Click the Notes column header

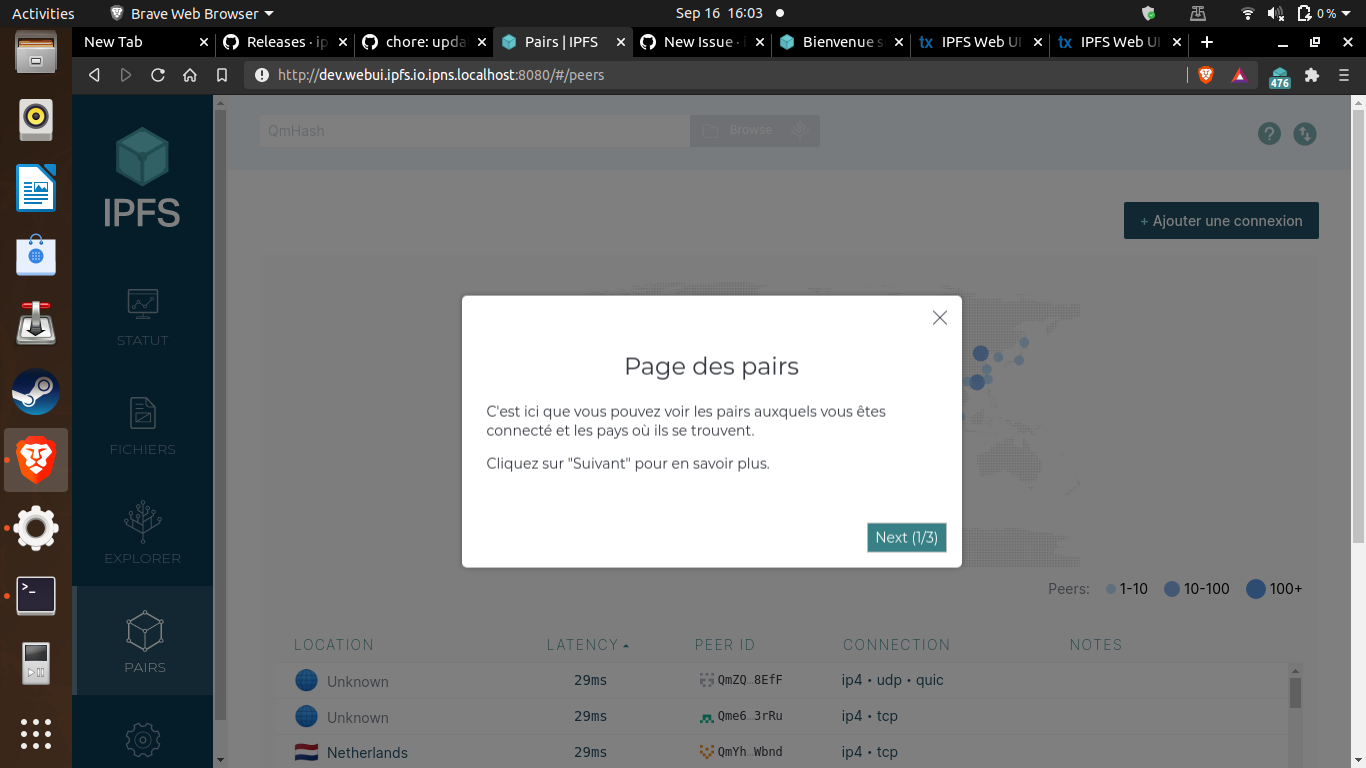click(1096, 645)
